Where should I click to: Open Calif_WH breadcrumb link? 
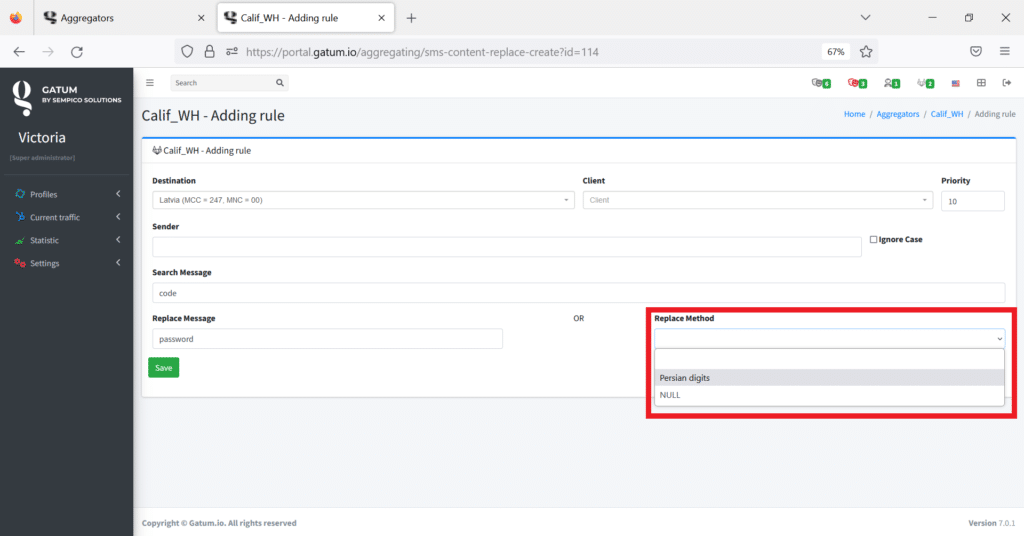click(947, 114)
